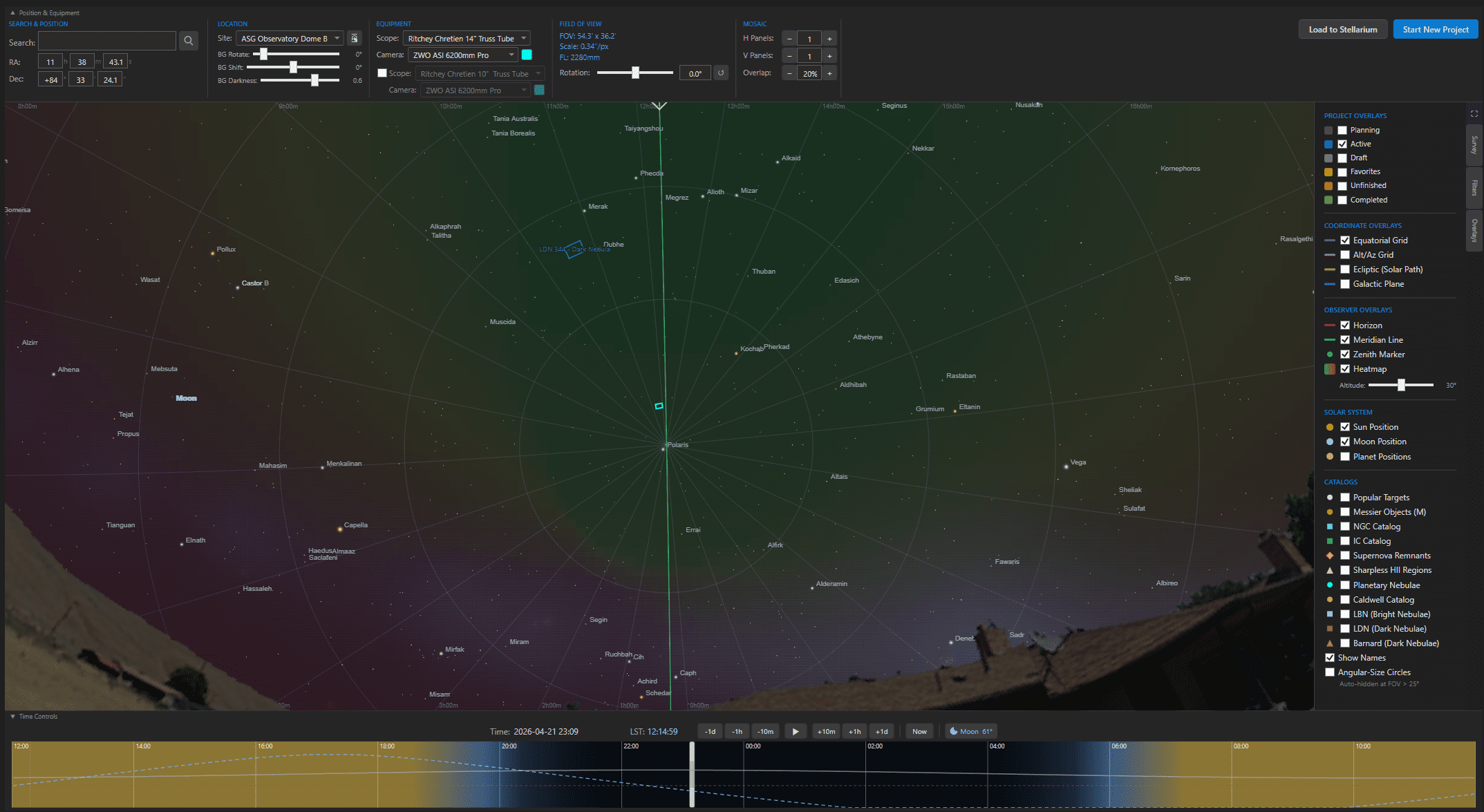Viewport: 1484px width, 812px height.
Task: Collapse the Position & Equipment section
Action: tap(12, 12)
